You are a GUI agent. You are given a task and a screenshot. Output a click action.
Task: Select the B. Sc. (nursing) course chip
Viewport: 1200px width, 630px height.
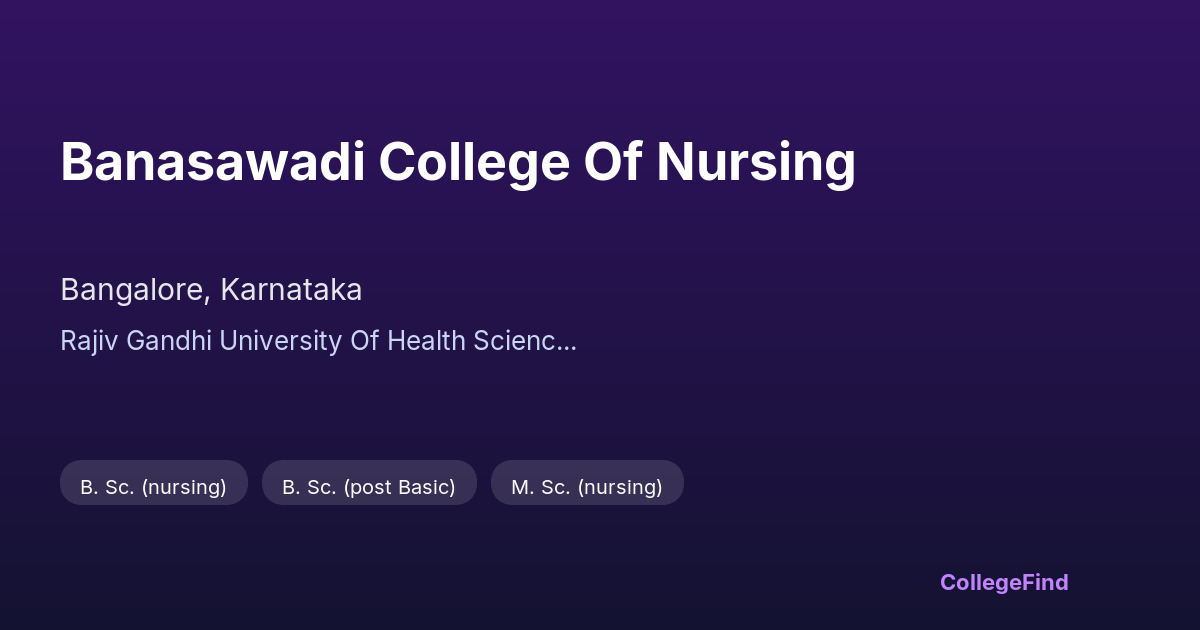pos(153,487)
